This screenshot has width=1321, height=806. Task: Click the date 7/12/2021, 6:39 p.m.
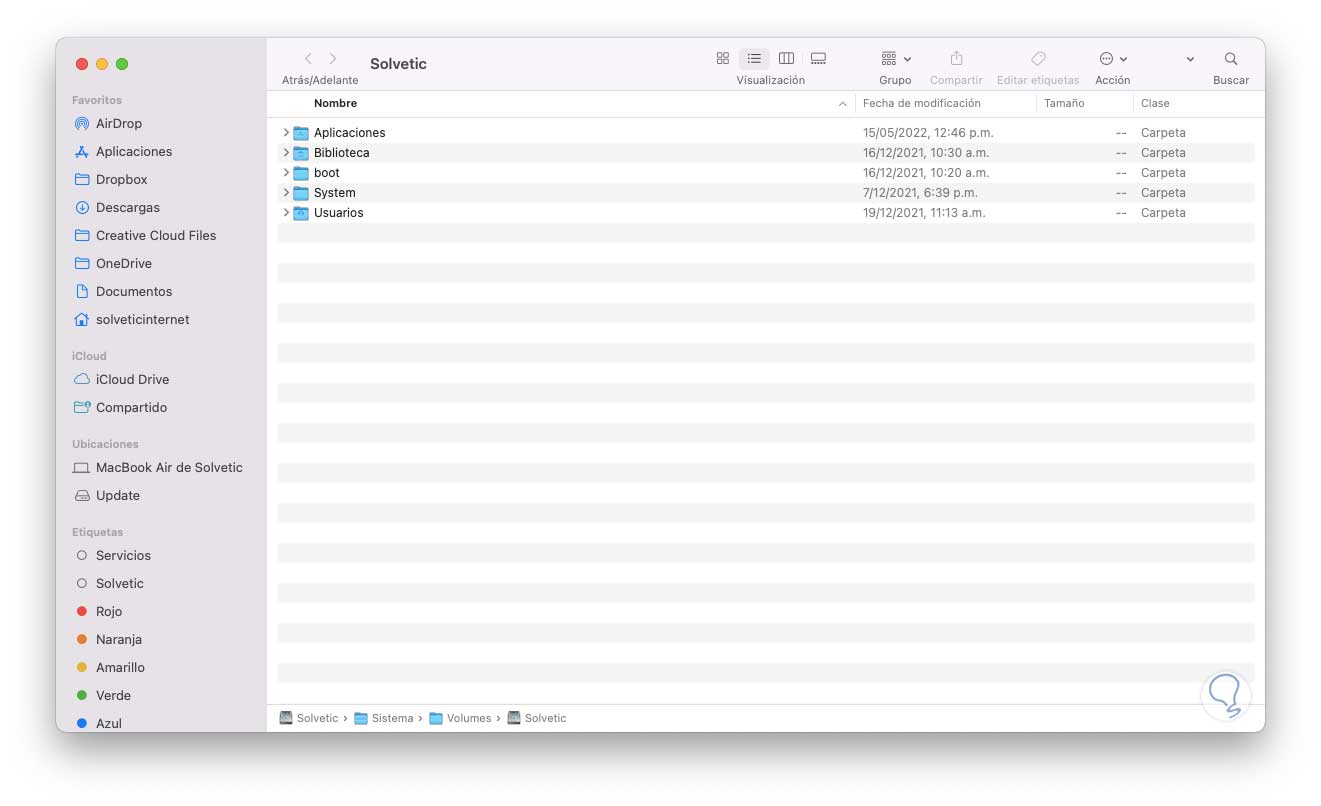pyautogui.click(x=920, y=193)
